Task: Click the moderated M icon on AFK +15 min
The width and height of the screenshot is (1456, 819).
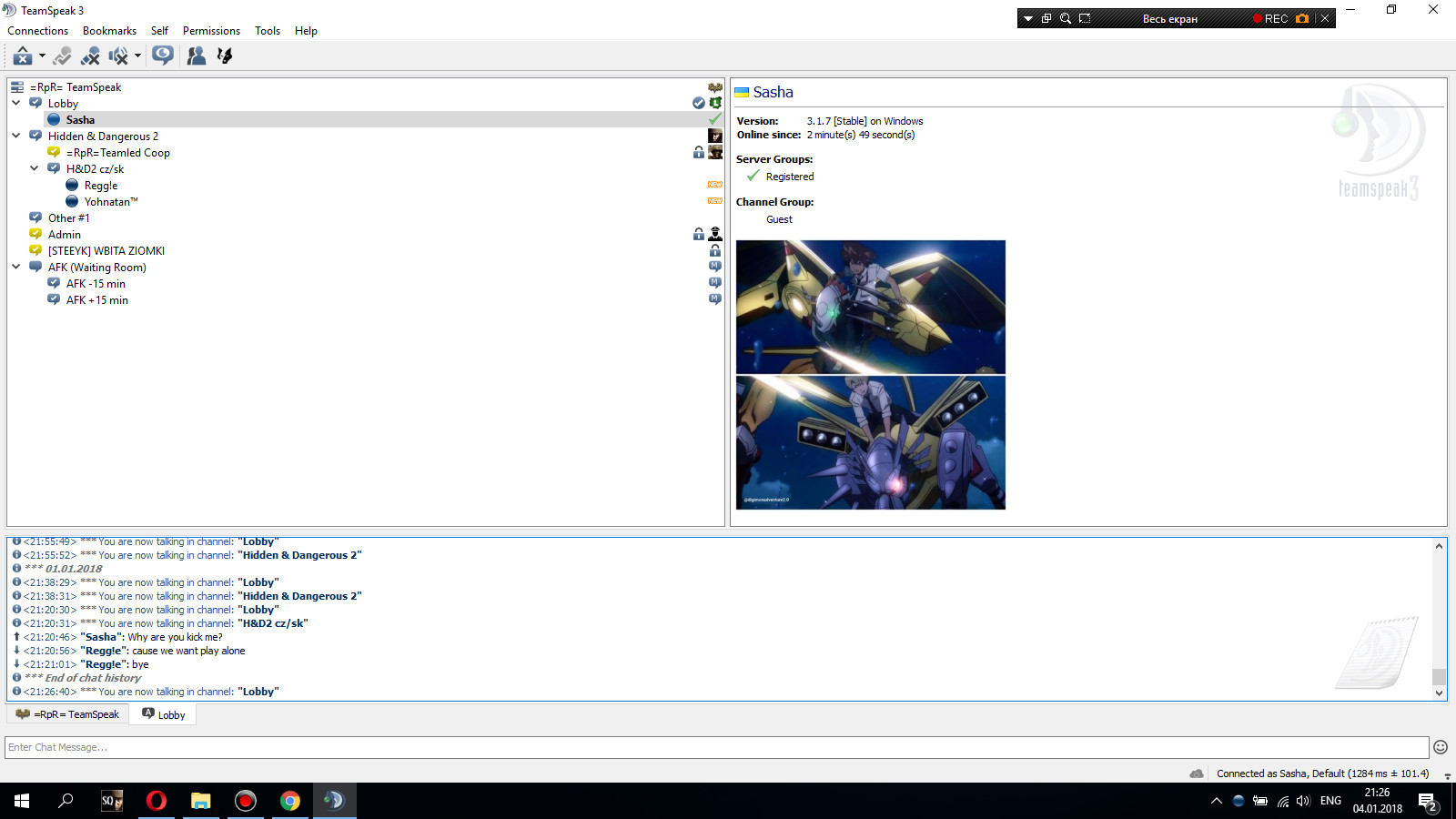Action: click(x=715, y=299)
